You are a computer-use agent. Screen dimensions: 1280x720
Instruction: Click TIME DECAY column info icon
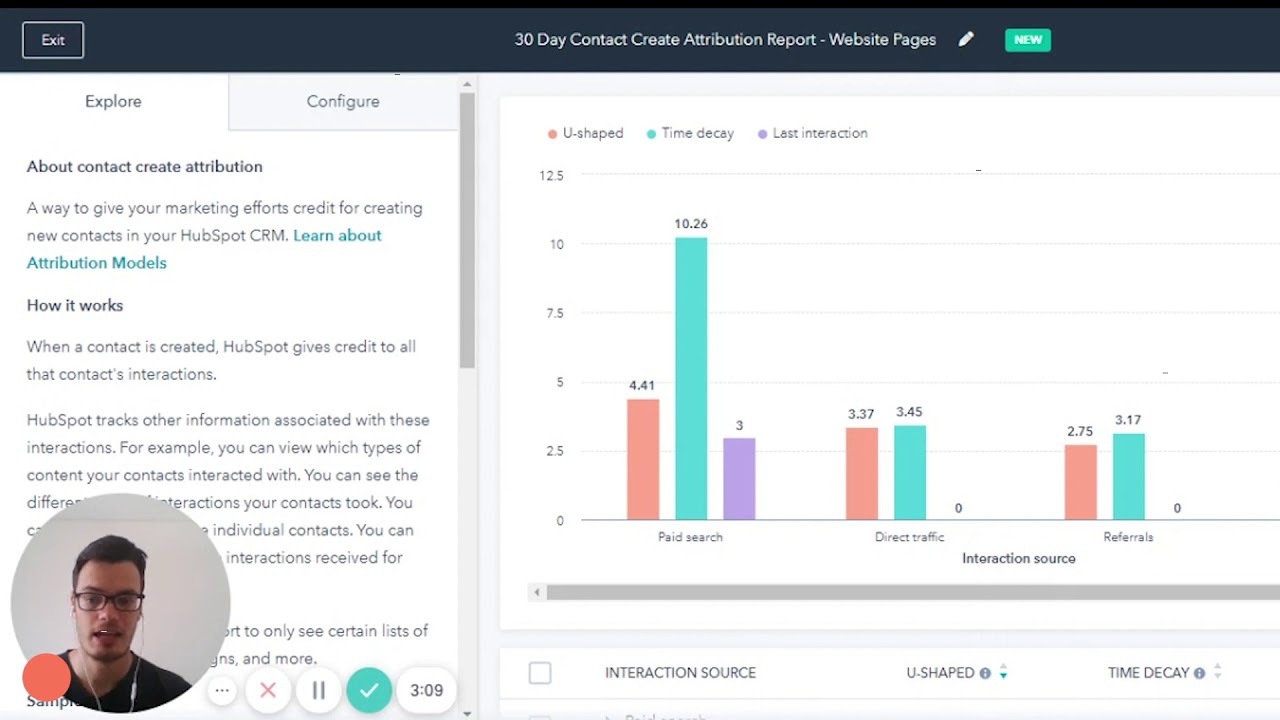pyautogui.click(x=1199, y=673)
